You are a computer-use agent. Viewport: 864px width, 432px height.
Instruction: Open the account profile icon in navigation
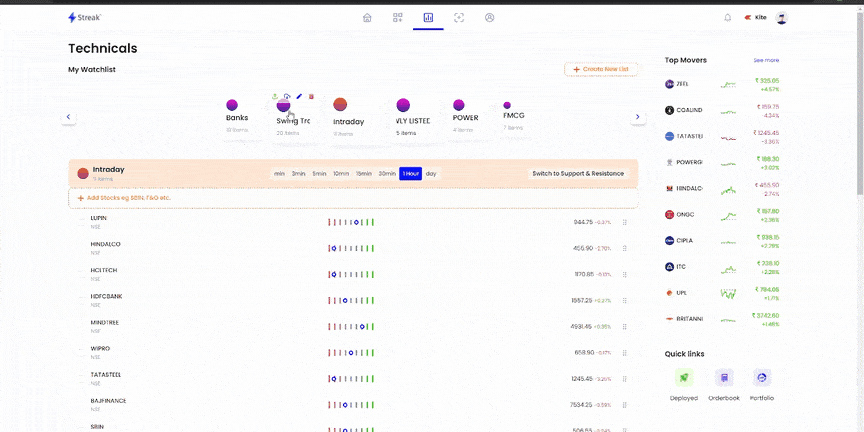489,18
